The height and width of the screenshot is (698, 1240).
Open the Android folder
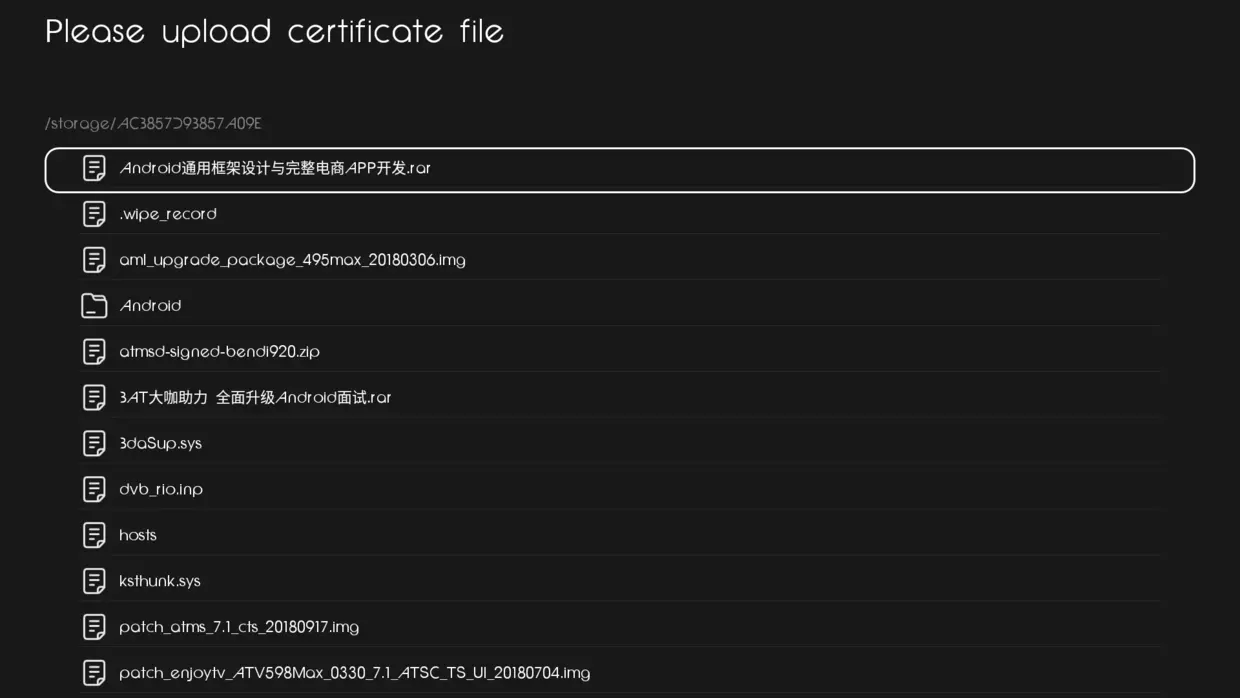[x=620, y=306]
